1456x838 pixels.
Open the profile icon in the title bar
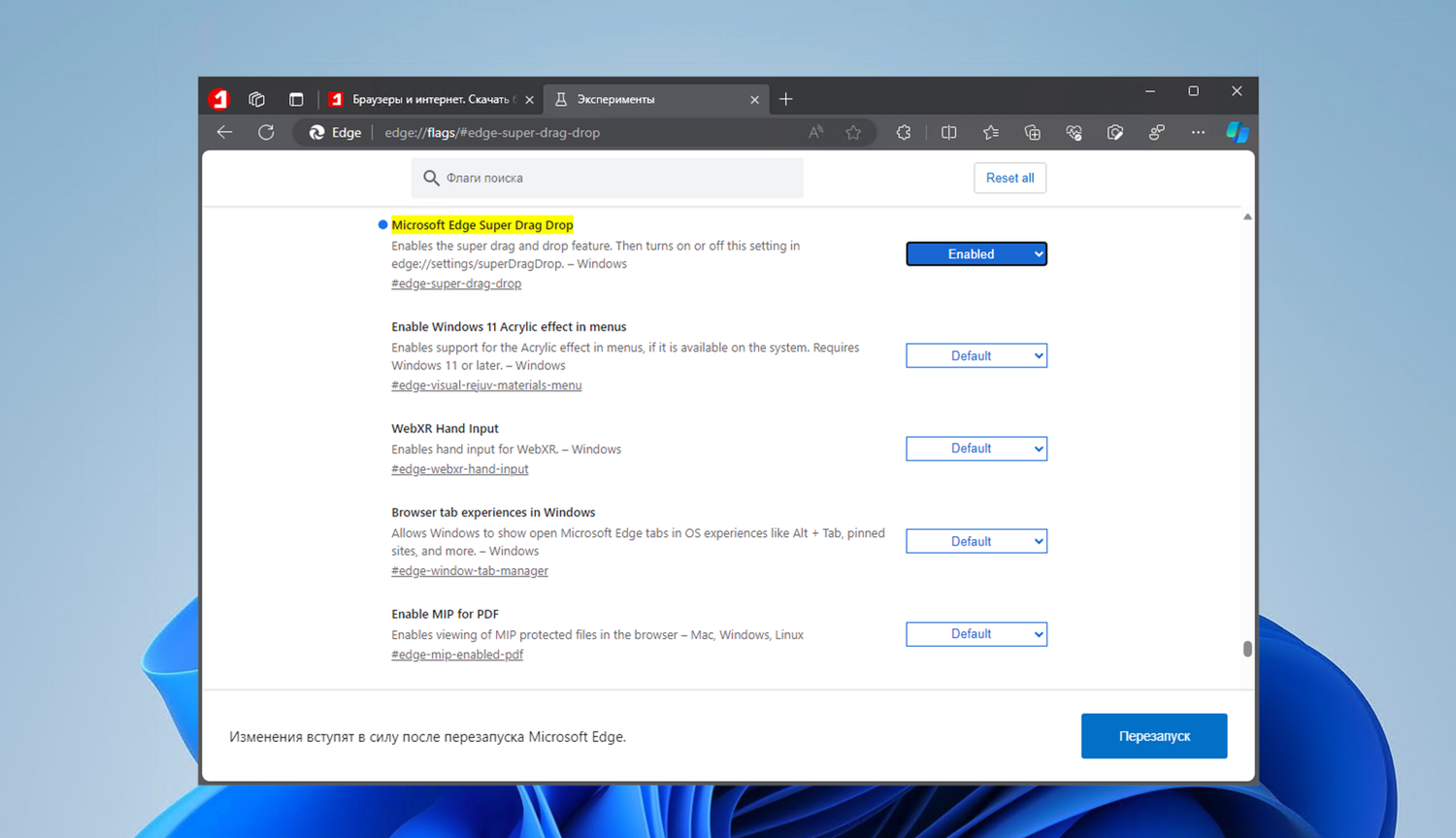click(218, 99)
